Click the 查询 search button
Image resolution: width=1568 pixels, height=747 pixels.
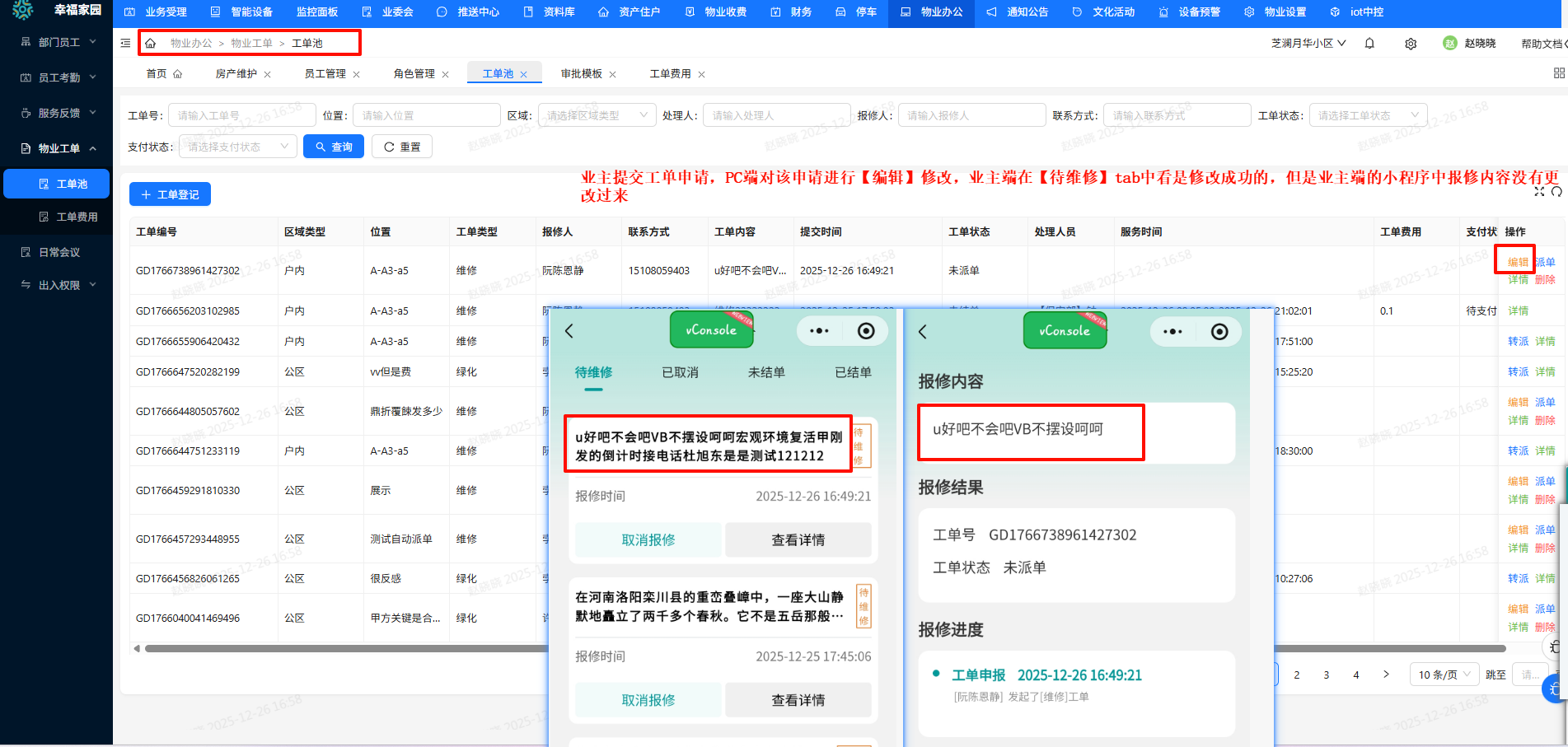coord(334,147)
